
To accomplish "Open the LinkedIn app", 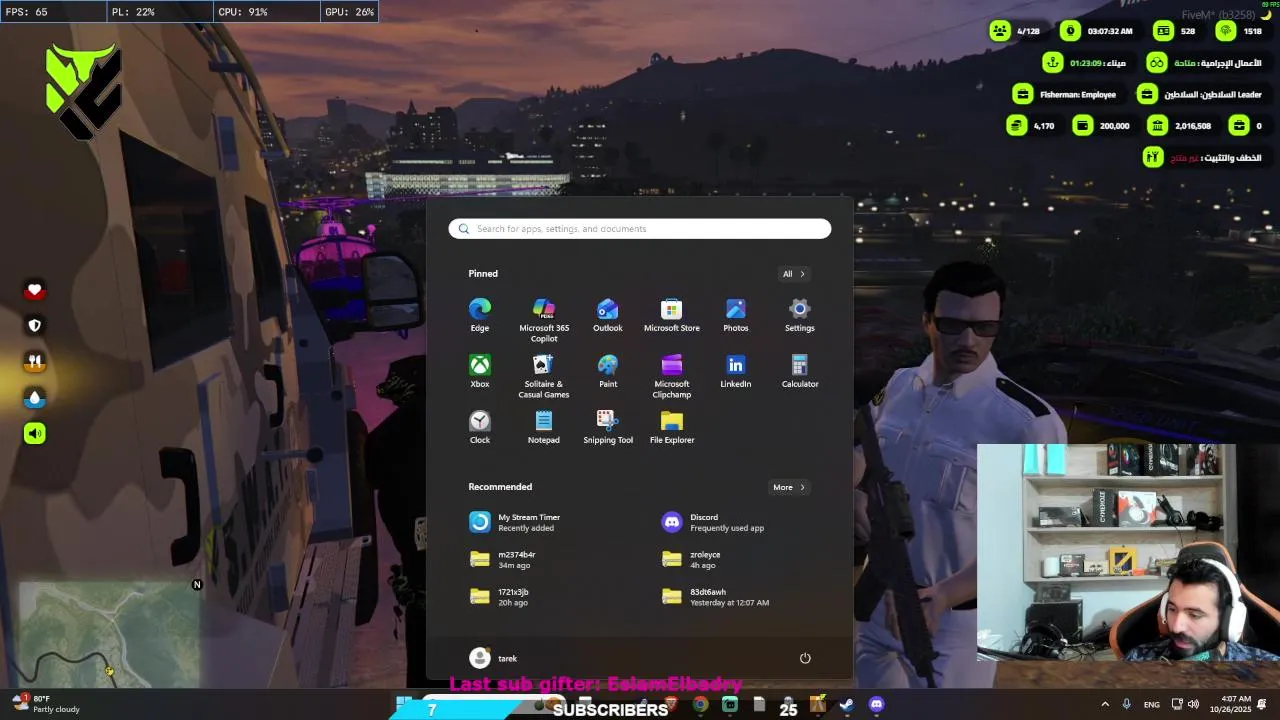I will click(736, 370).
